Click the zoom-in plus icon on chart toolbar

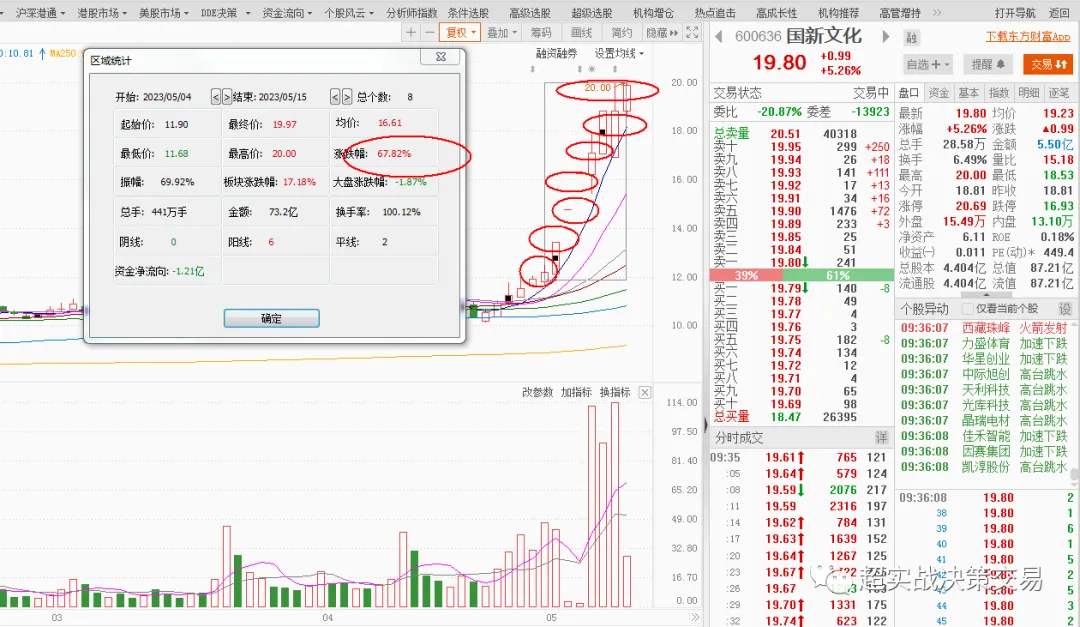click(x=411, y=32)
